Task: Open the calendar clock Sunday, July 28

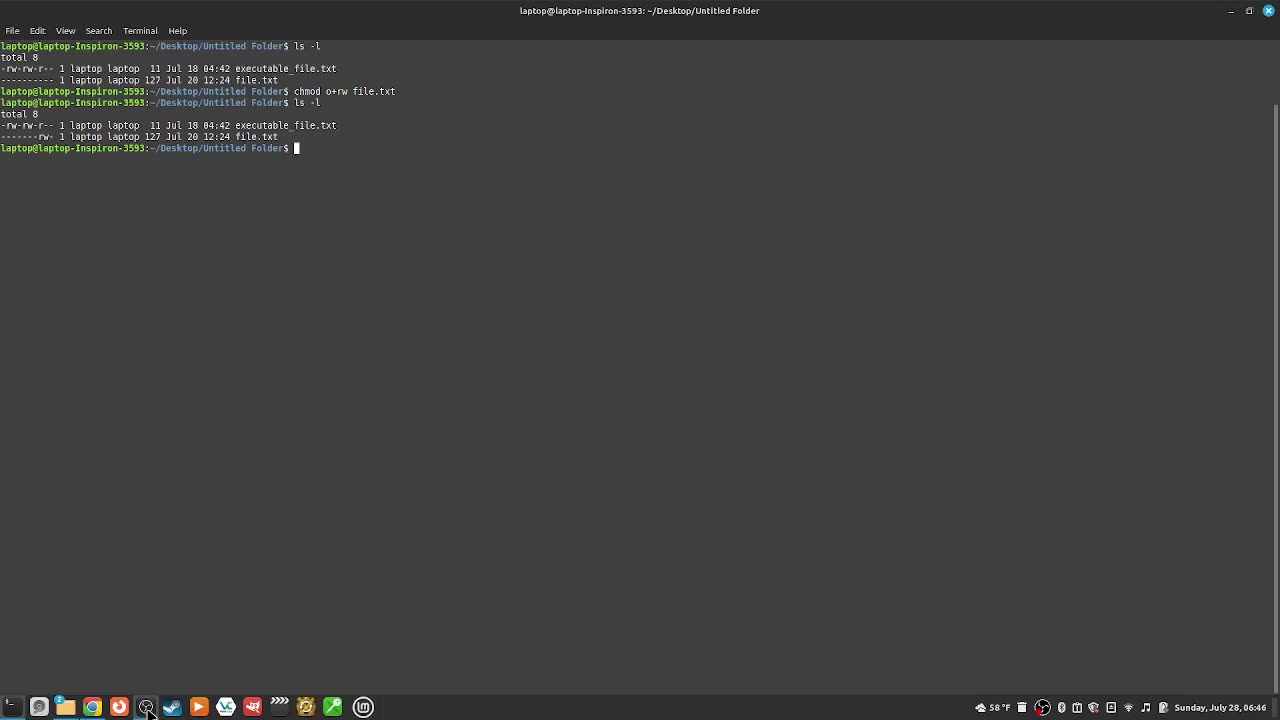Action: [1220, 708]
